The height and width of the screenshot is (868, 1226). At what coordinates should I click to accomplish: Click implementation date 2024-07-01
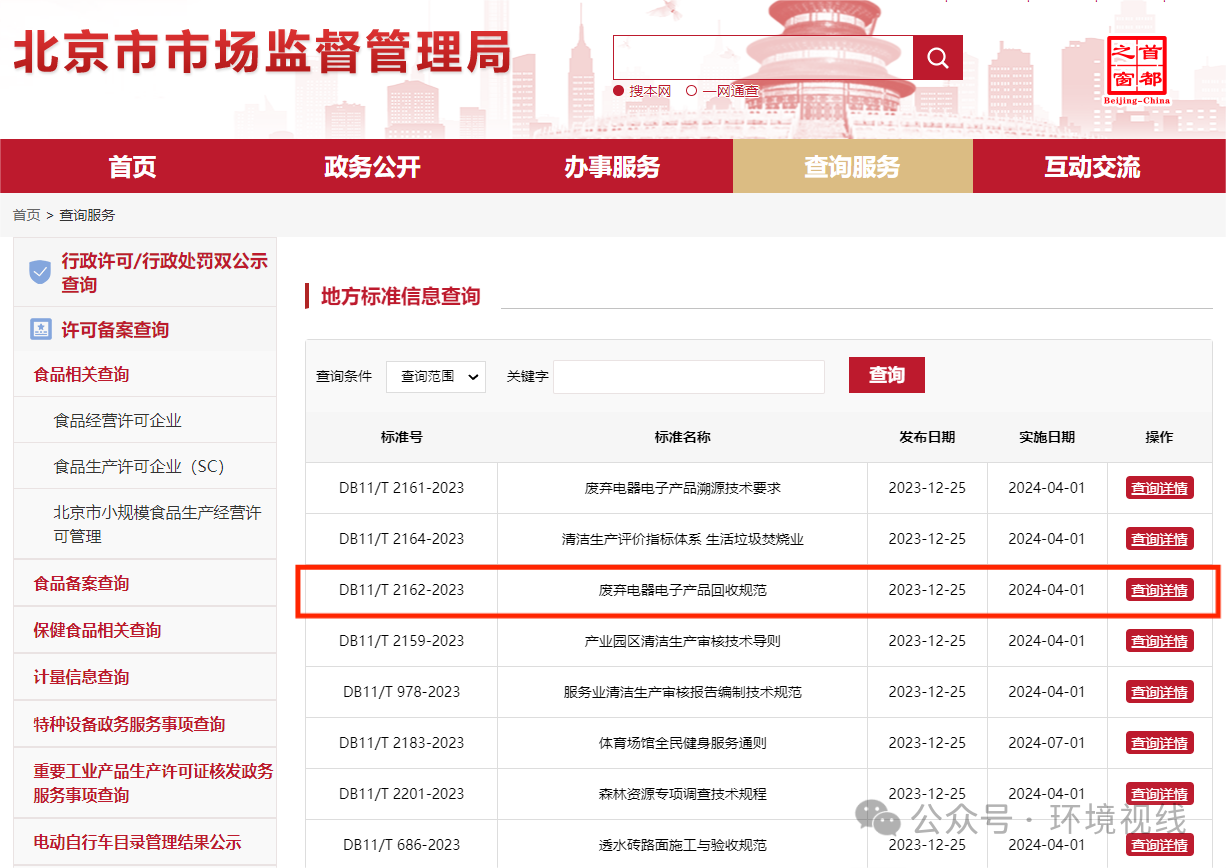click(x=1047, y=743)
